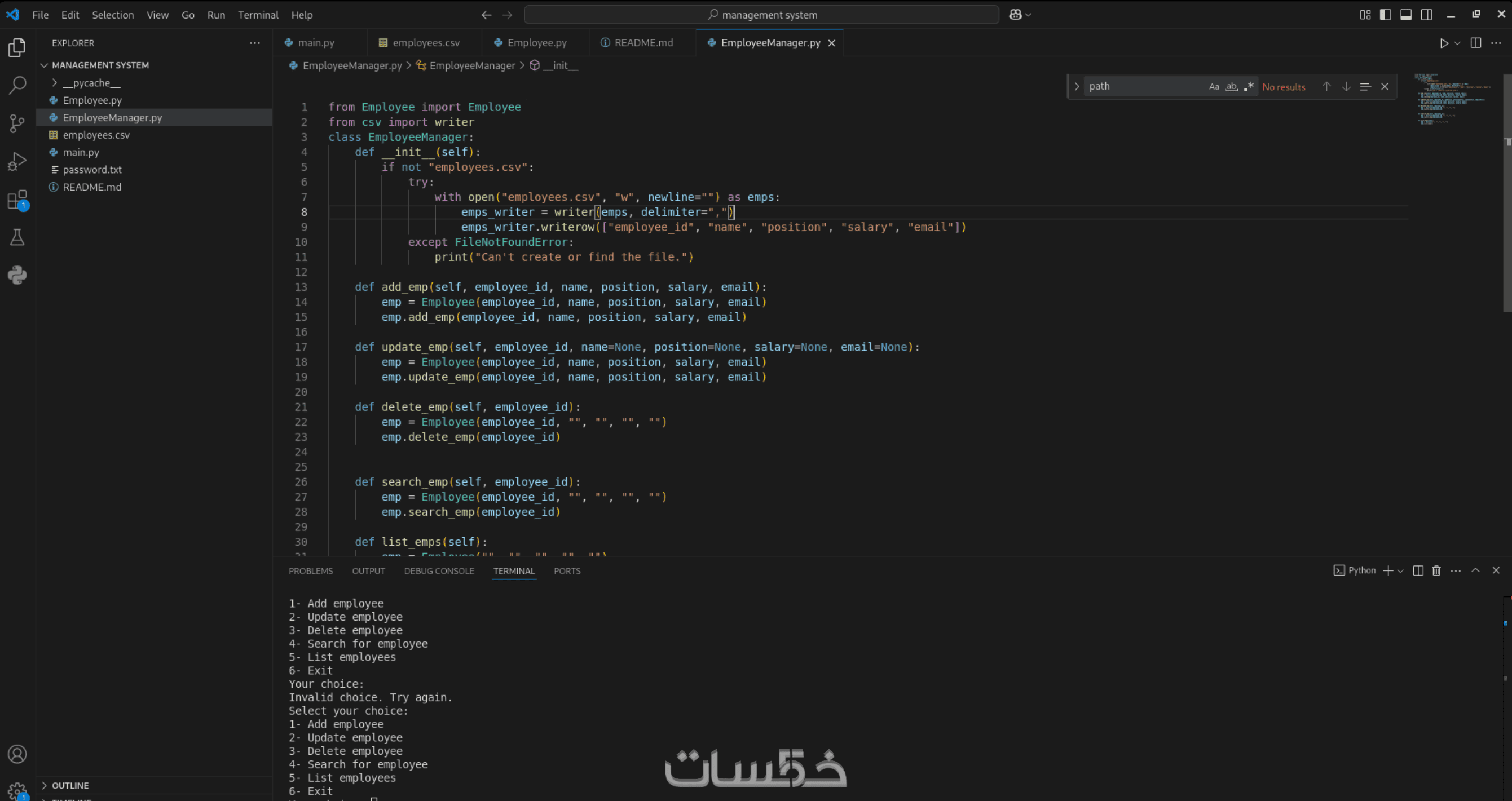The image size is (1512, 801).
Task: Expand the __pycache__ folder
Action: [x=55, y=83]
